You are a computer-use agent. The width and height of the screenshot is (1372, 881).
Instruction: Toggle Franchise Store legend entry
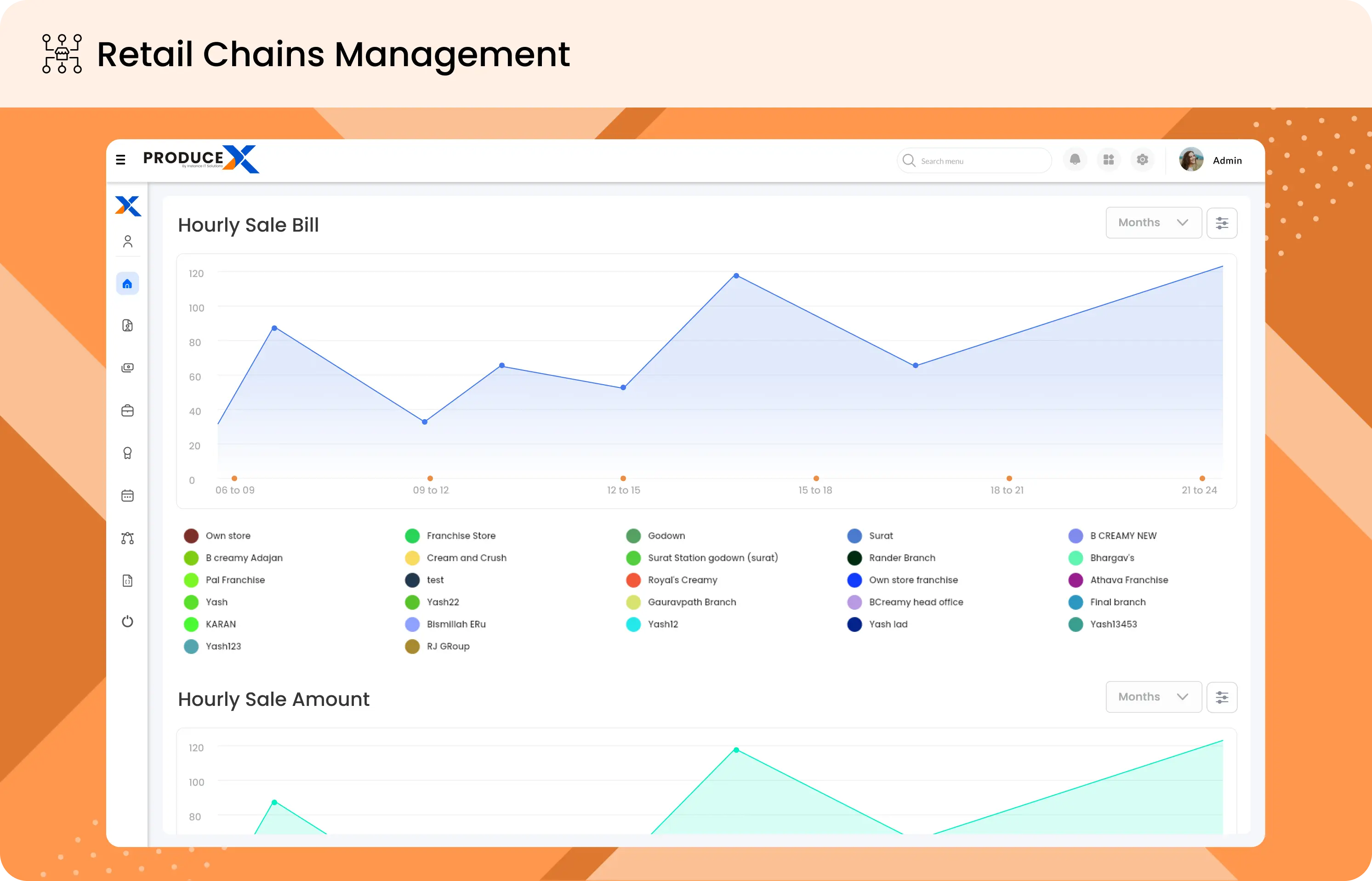click(450, 535)
